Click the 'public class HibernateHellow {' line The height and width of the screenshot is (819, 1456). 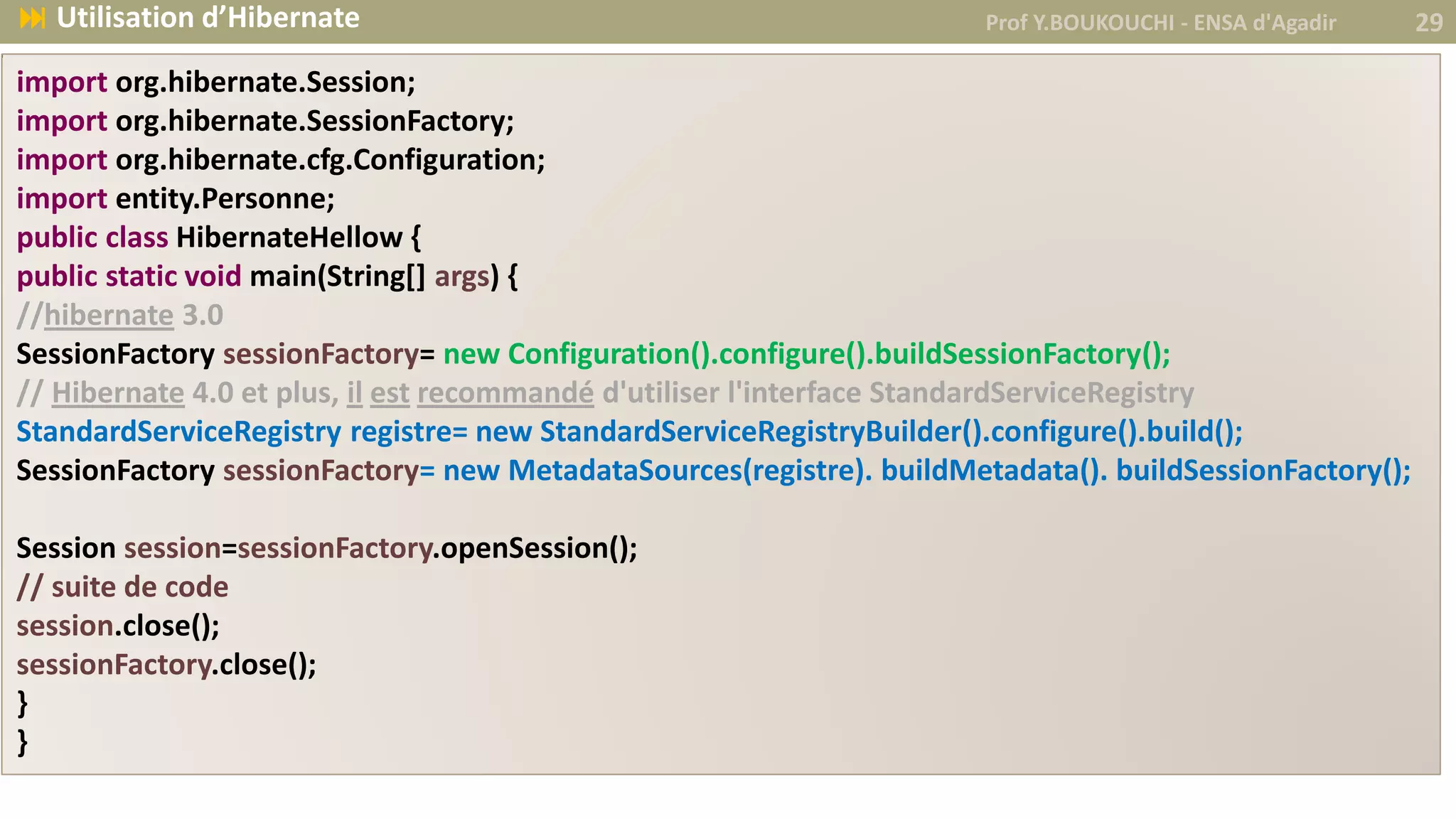(219, 237)
